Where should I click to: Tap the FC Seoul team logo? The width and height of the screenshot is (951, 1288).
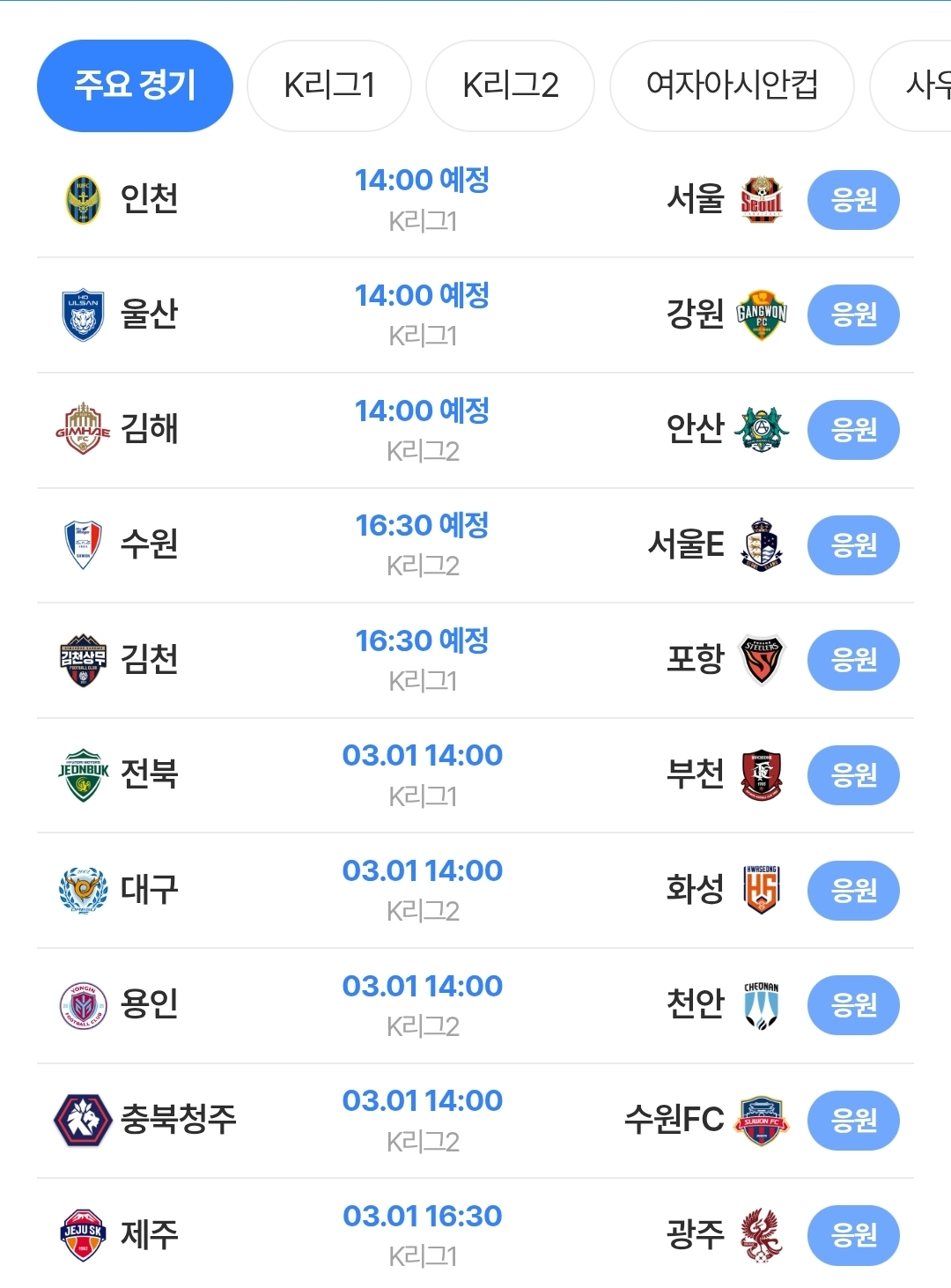click(762, 200)
